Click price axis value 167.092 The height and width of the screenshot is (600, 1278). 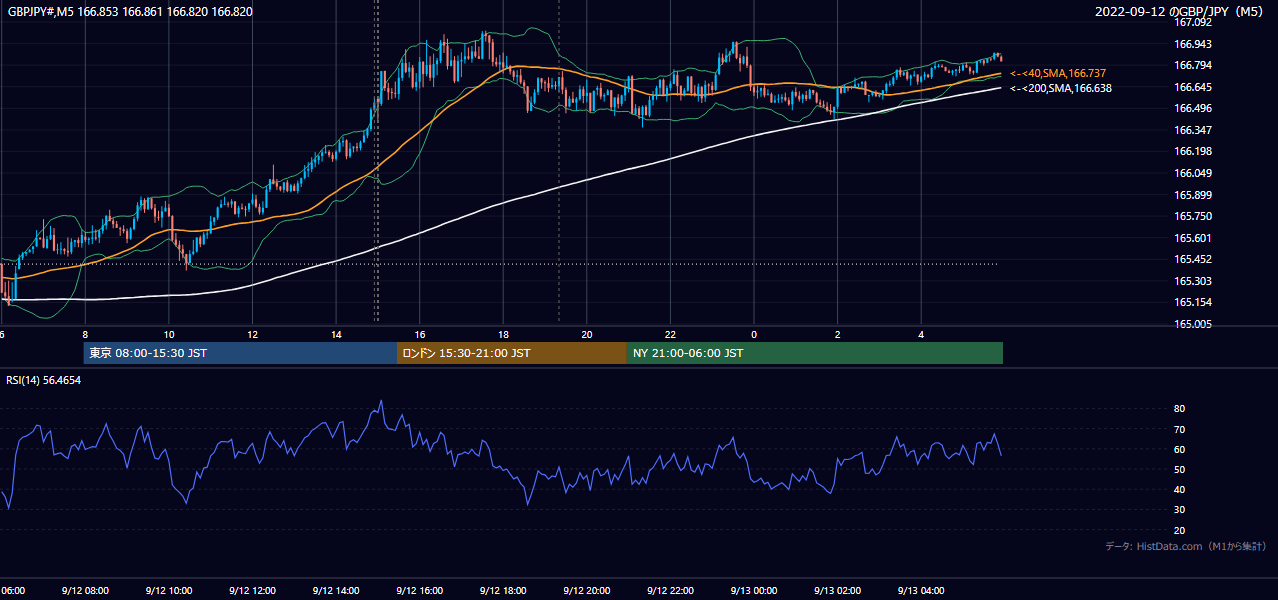pos(1193,22)
